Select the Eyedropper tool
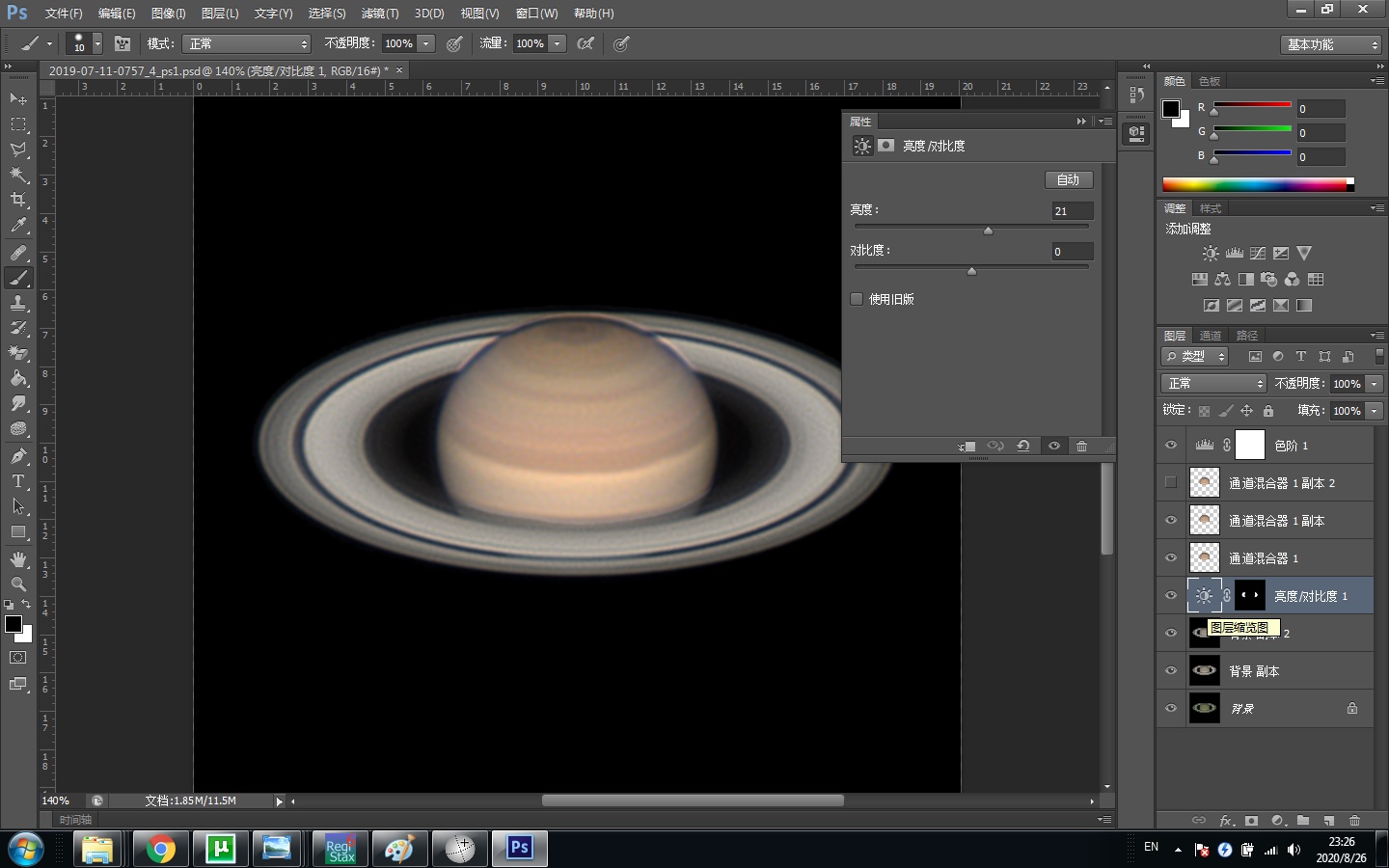The height and width of the screenshot is (868, 1389). coord(18,226)
